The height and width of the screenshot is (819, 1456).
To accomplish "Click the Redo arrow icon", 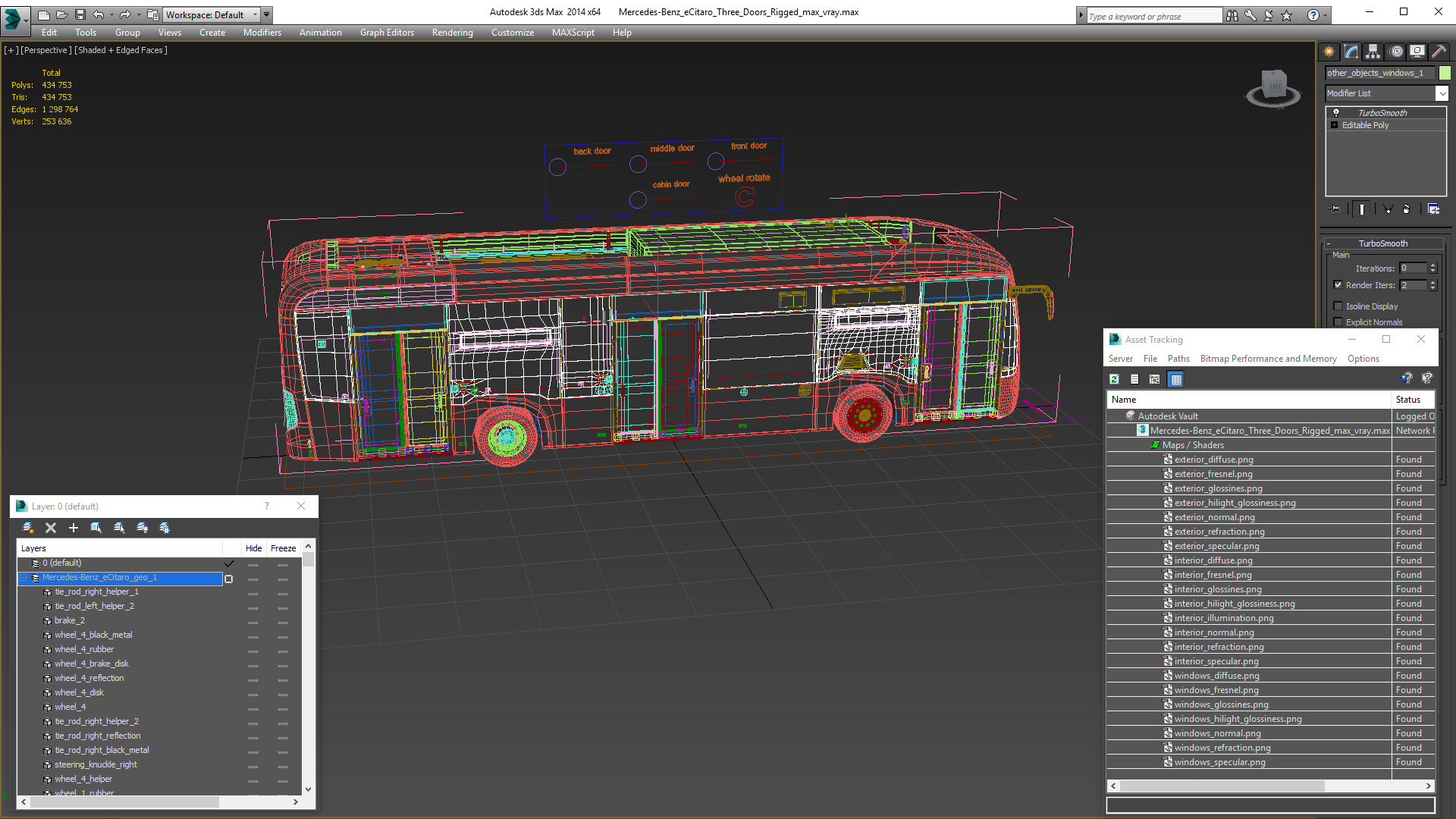I will (125, 14).
